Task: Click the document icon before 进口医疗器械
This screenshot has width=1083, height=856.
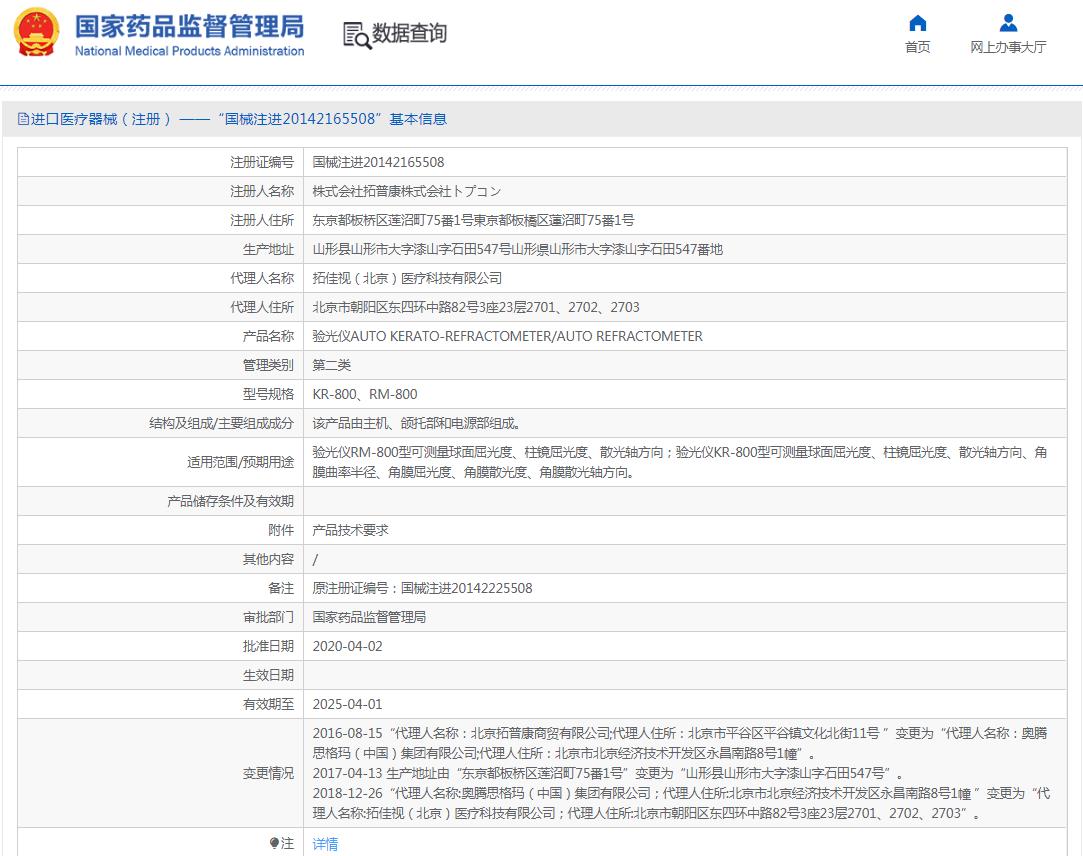Action: [x=23, y=119]
